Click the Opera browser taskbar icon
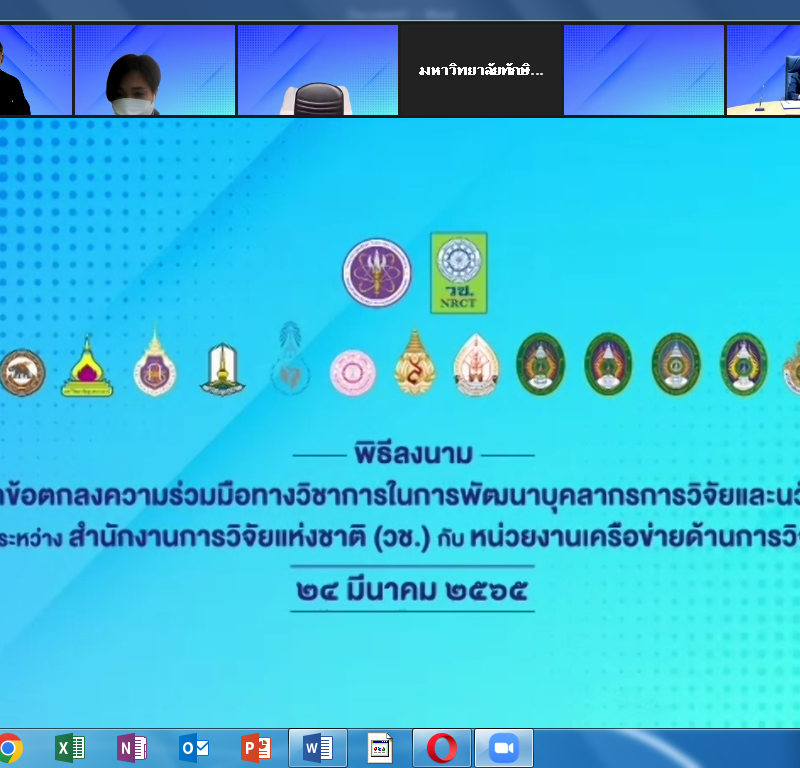Image resolution: width=800 pixels, height=768 pixels. 442,748
